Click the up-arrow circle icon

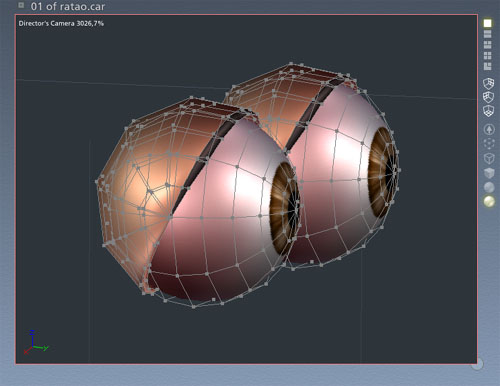(x=489, y=129)
